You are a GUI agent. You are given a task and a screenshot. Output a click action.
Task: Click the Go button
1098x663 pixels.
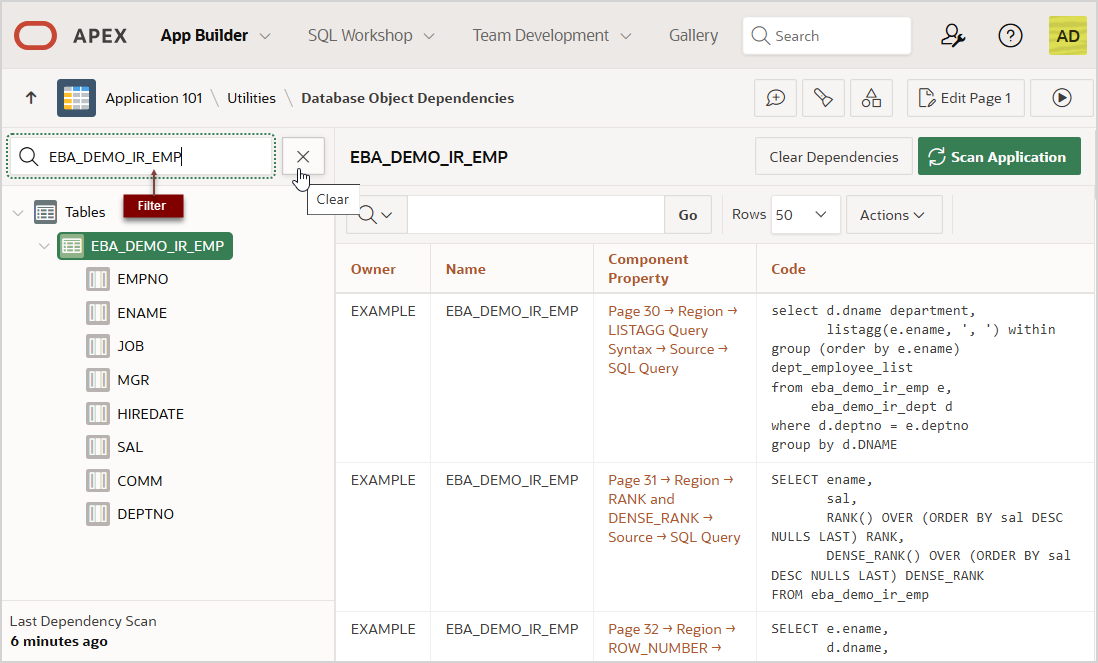point(688,215)
